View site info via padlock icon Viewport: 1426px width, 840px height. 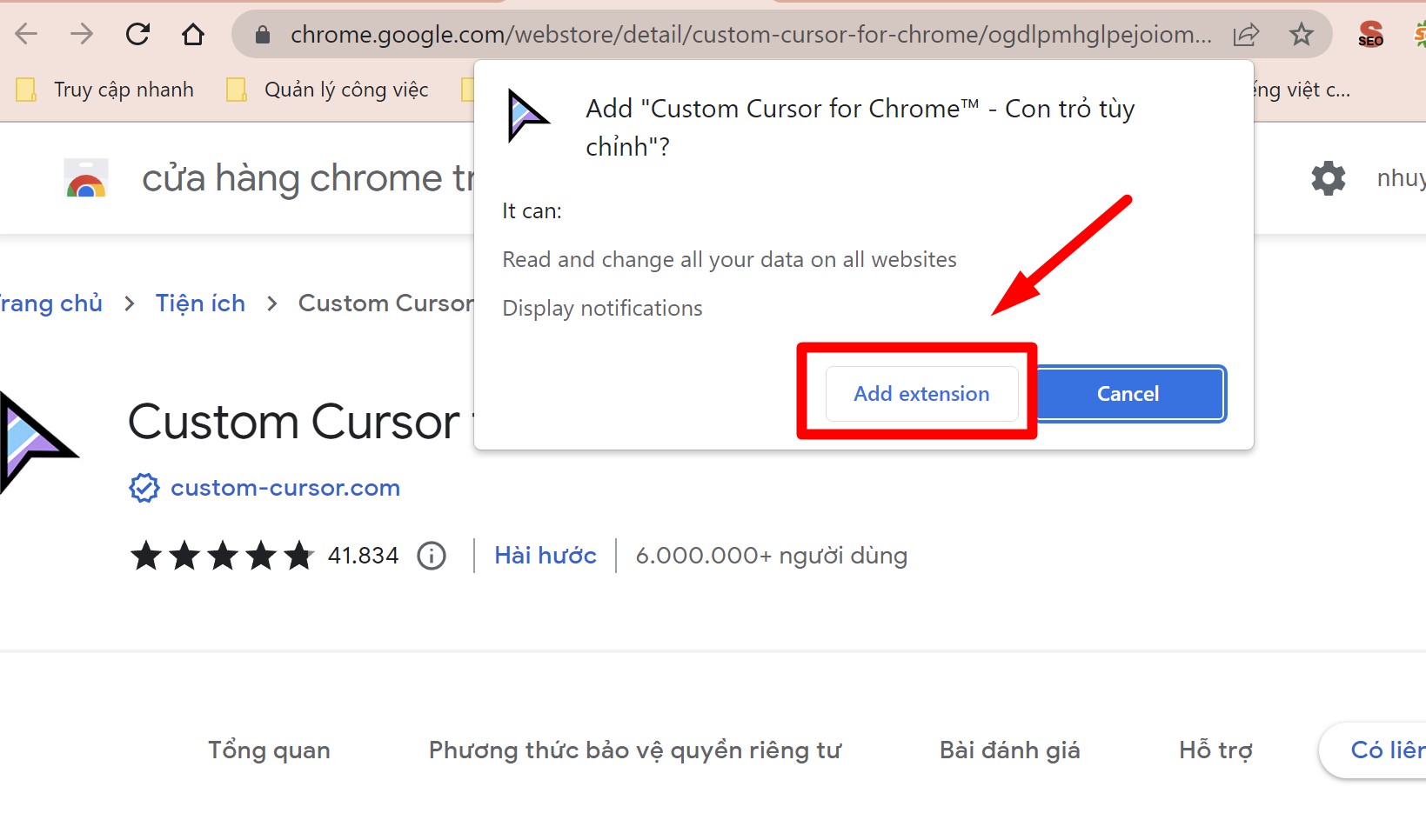pos(263,35)
